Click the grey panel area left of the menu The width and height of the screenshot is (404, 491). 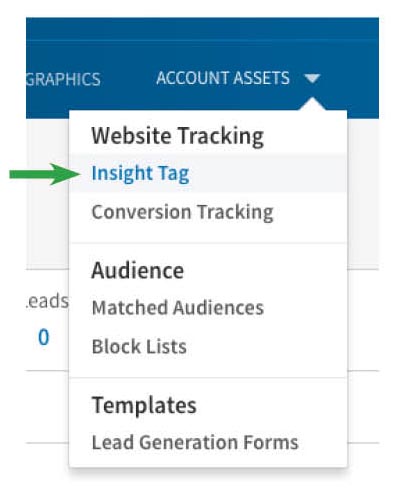(47, 193)
